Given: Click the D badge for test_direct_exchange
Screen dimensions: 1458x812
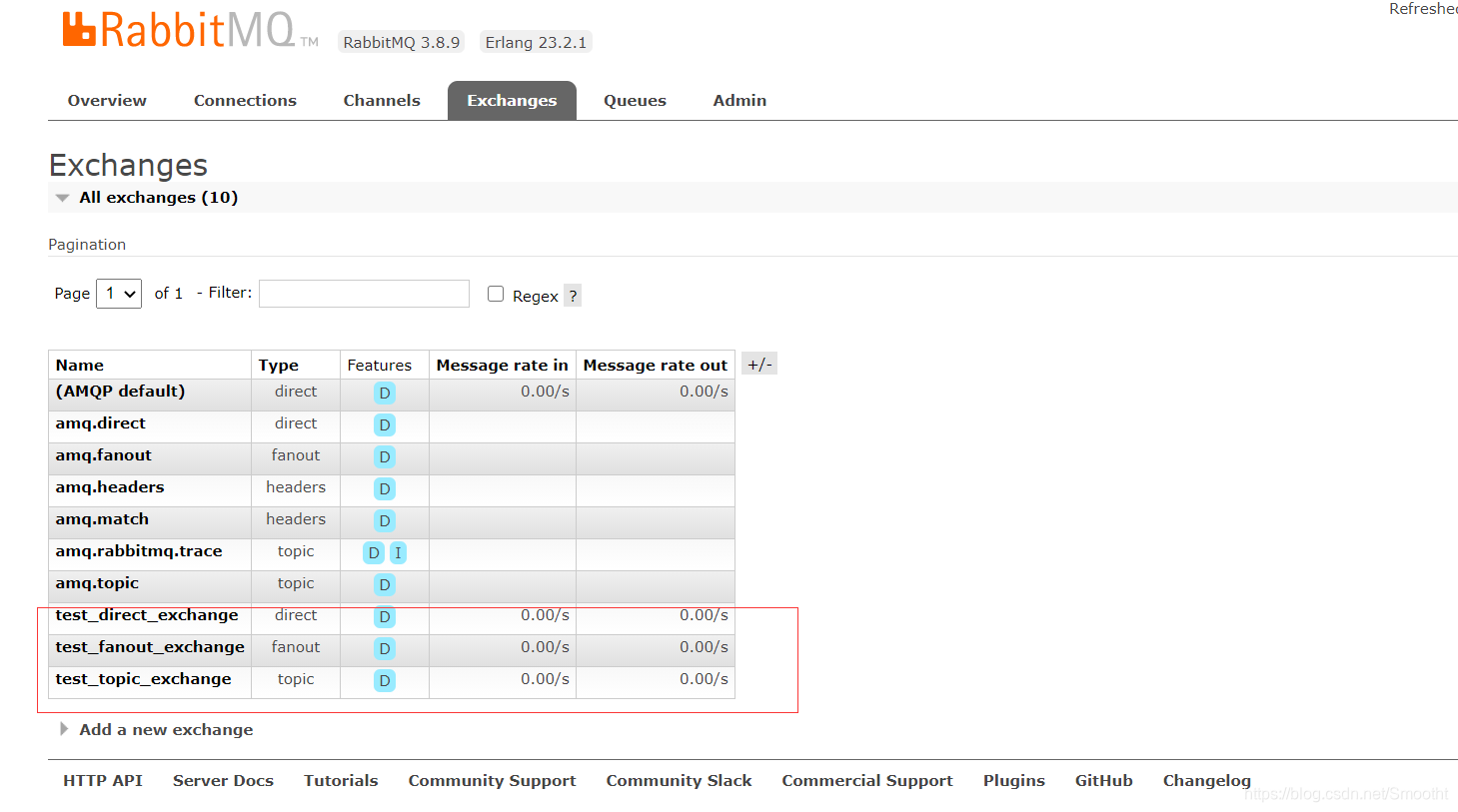Looking at the screenshot, I should coord(385,617).
